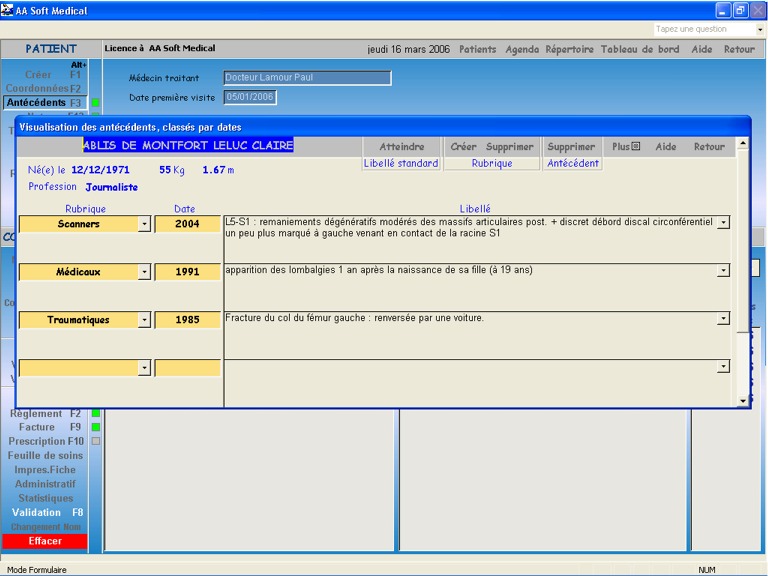Open the Répertoire menu
Image resolution: width=768 pixels, height=576 pixels.
tap(570, 49)
